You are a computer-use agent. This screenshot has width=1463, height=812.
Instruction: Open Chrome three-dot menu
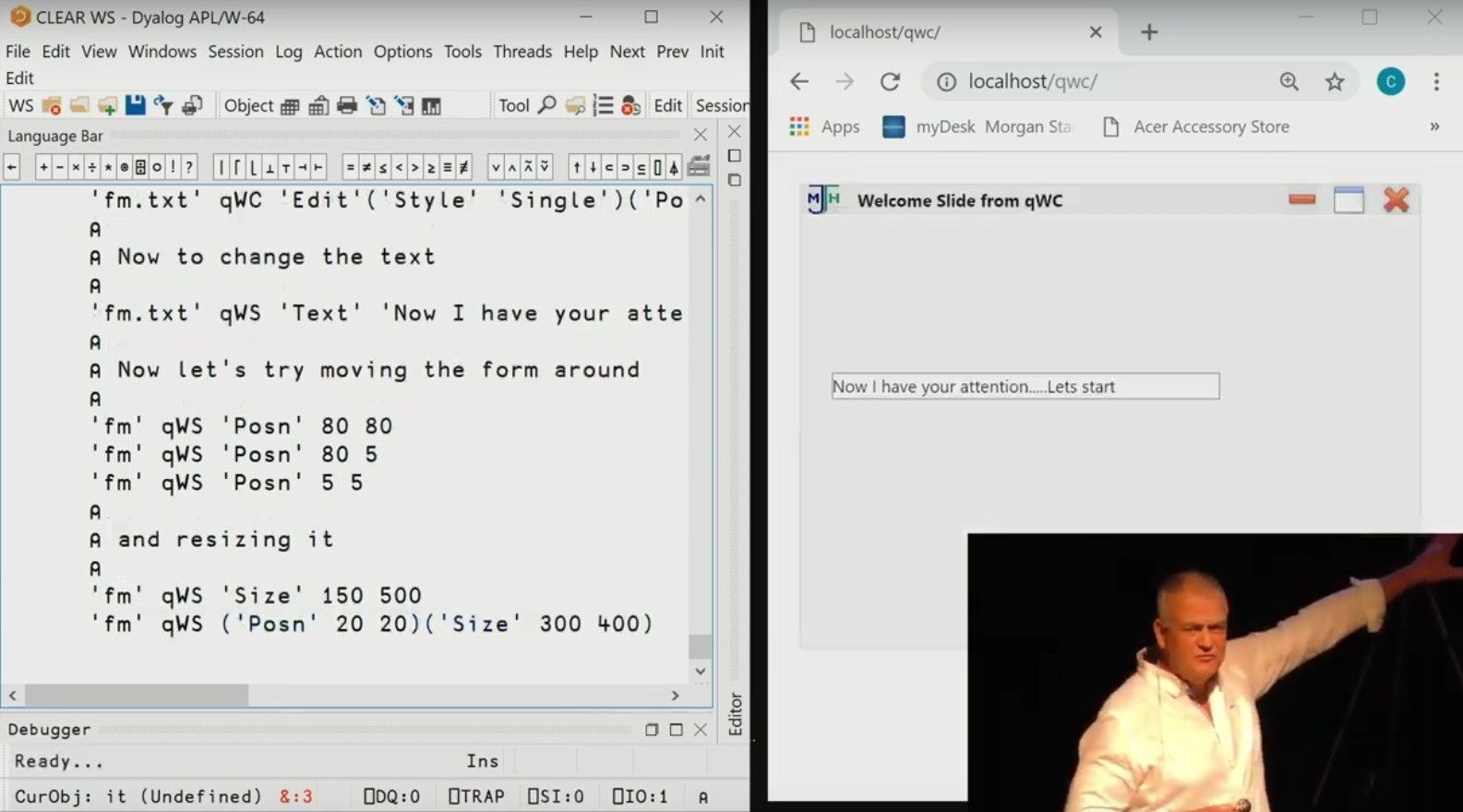1436,81
